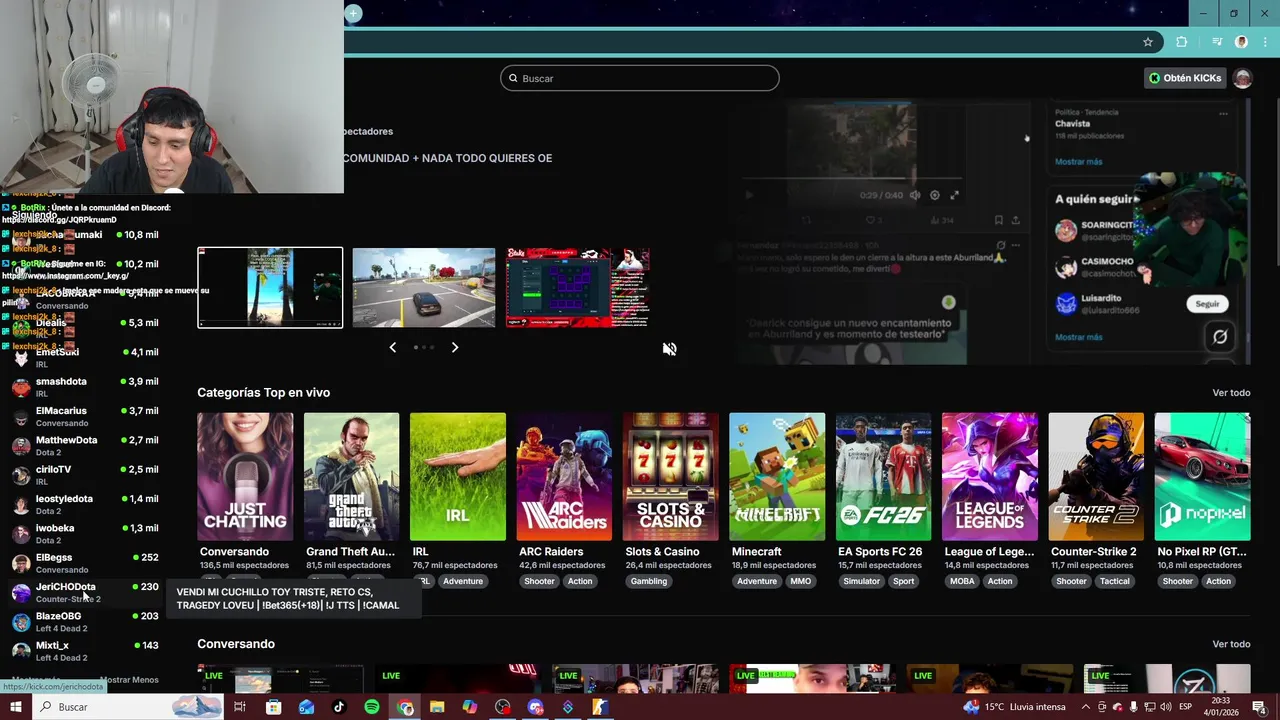Open the Just Chatting category card

click(x=245, y=477)
